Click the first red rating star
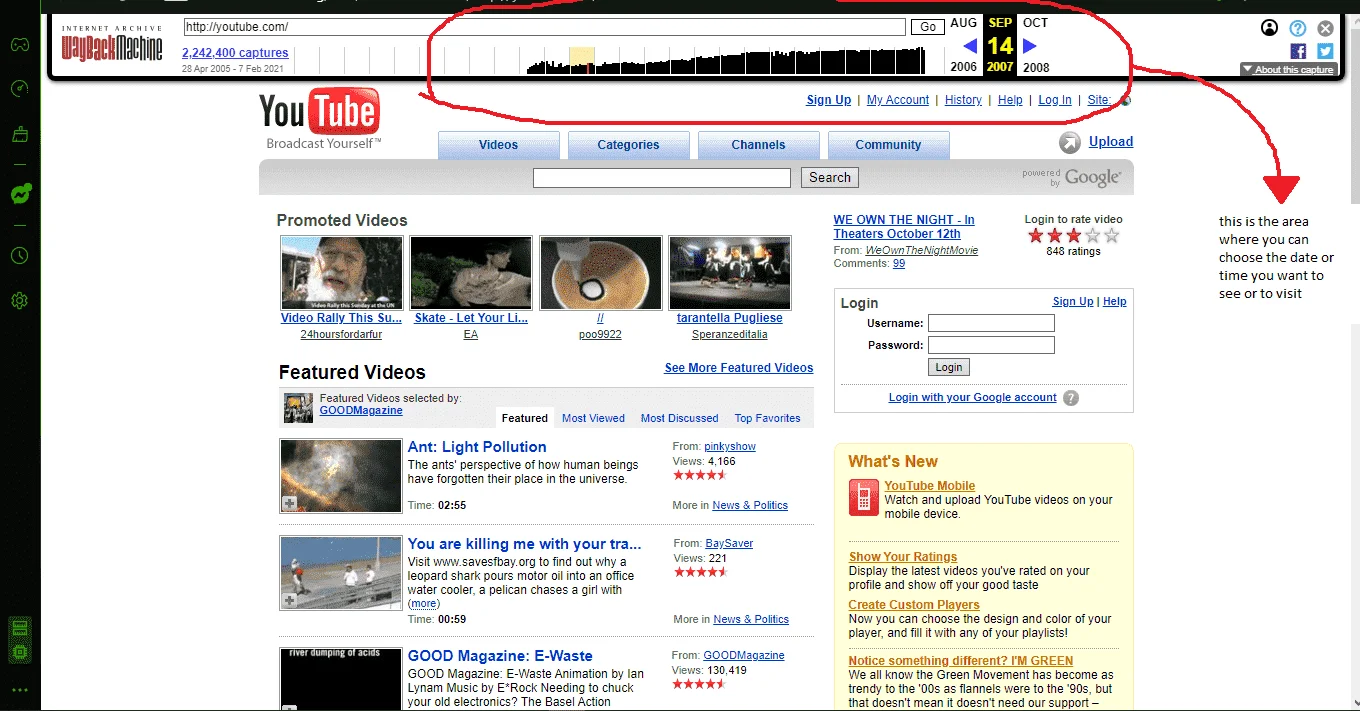Viewport: 1360px width, 711px height. coord(1036,236)
